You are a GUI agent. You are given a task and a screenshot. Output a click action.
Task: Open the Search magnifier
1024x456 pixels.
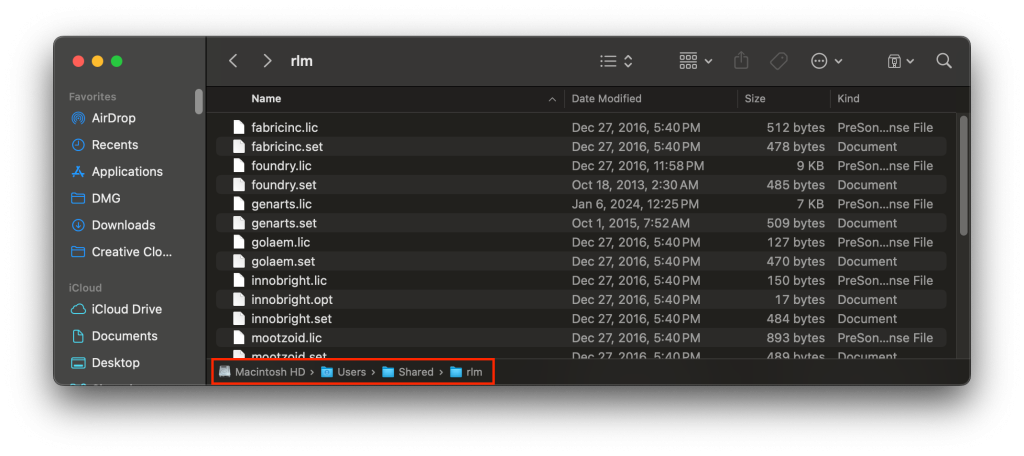coord(943,61)
